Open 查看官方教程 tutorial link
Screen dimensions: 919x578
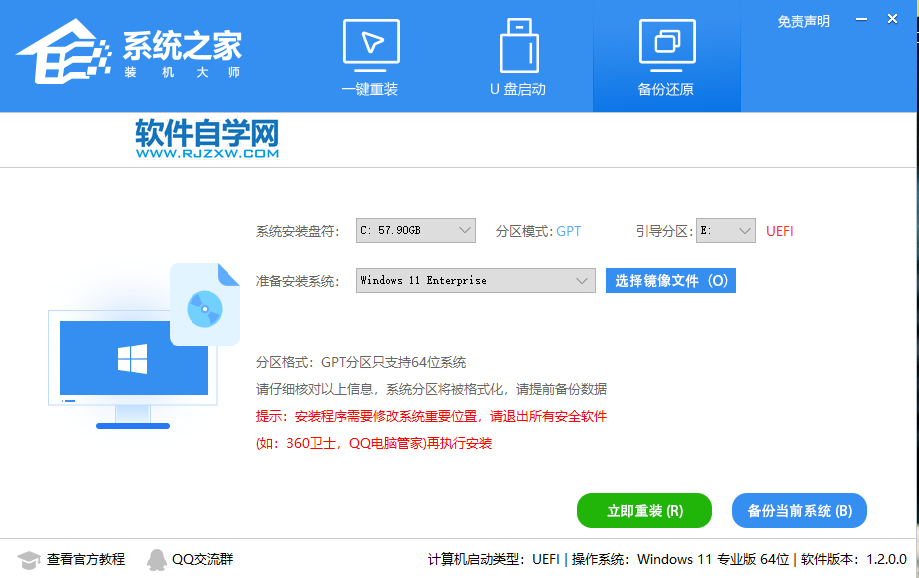pyautogui.click(x=86, y=559)
